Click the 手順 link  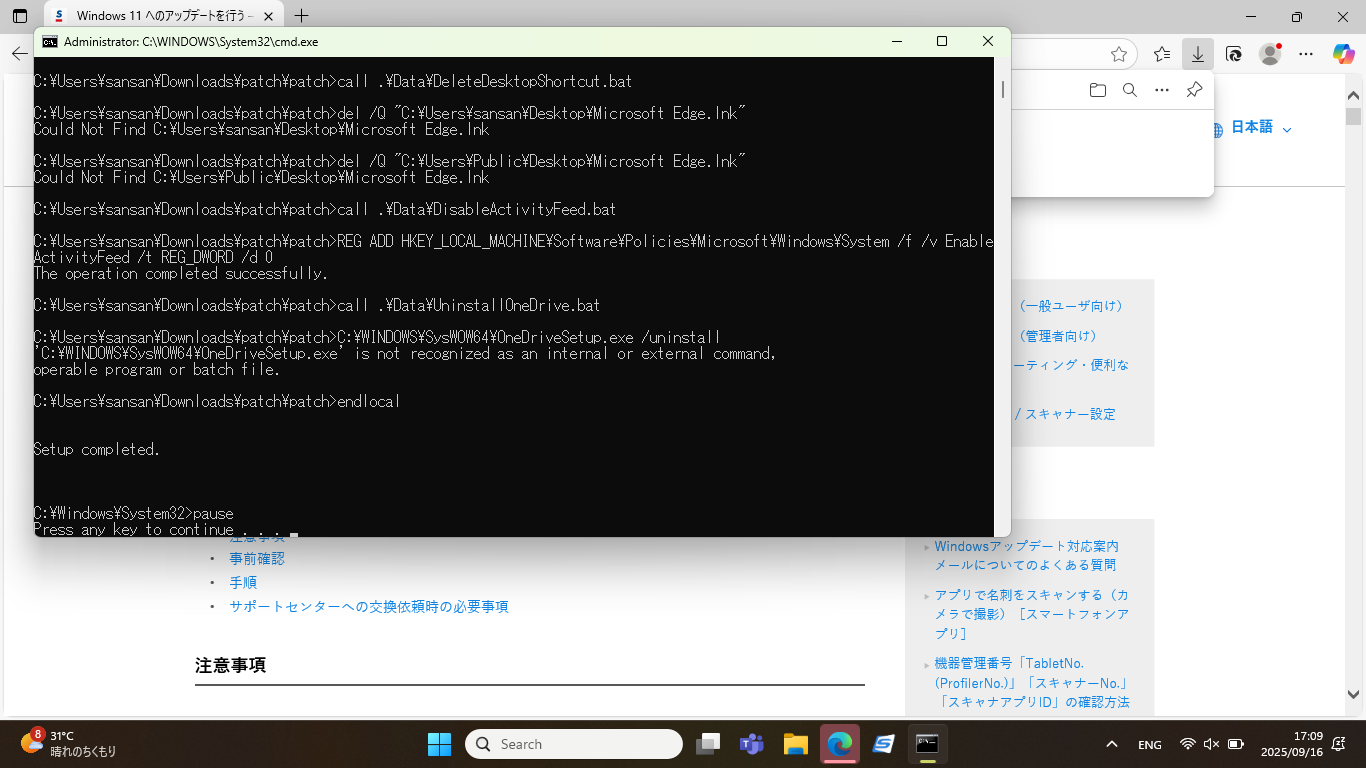pyautogui.click(x=243, y=582)
